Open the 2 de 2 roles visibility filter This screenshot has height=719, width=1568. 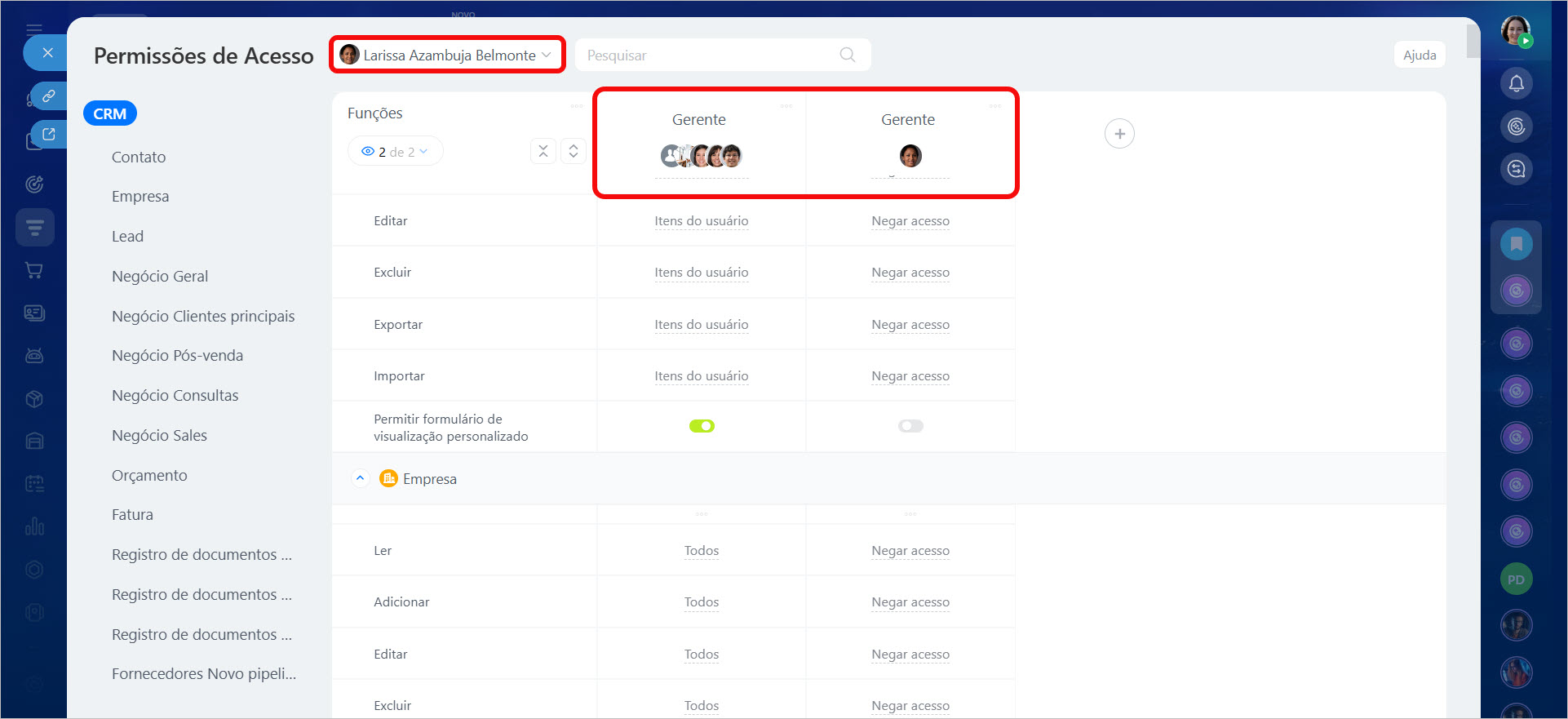coord(396,152)
